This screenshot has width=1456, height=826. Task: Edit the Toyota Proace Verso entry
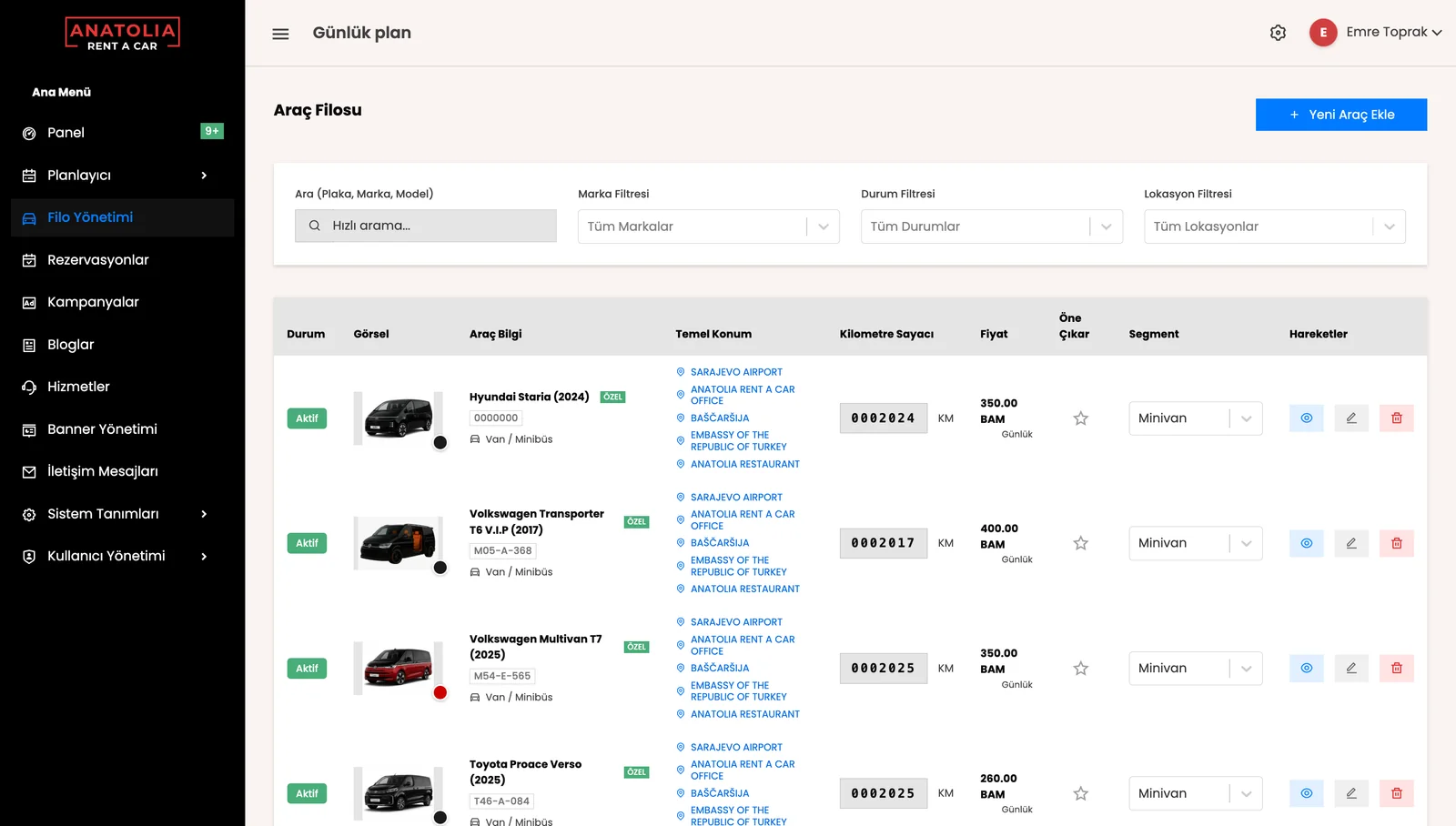tap(1351, 793)
